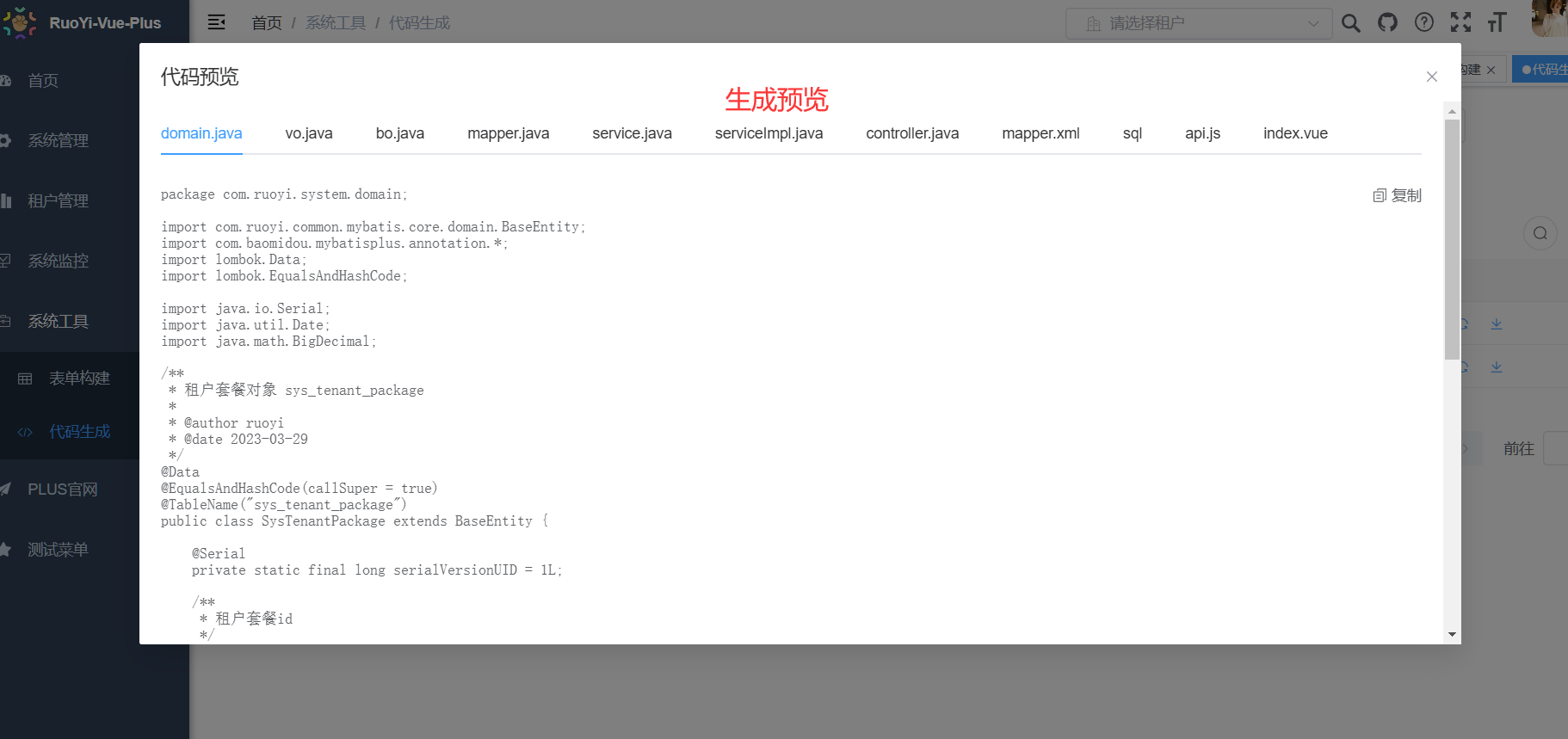1568x739 pixels.
Task: View the index.vue tab
Action: pos(1295,133)
